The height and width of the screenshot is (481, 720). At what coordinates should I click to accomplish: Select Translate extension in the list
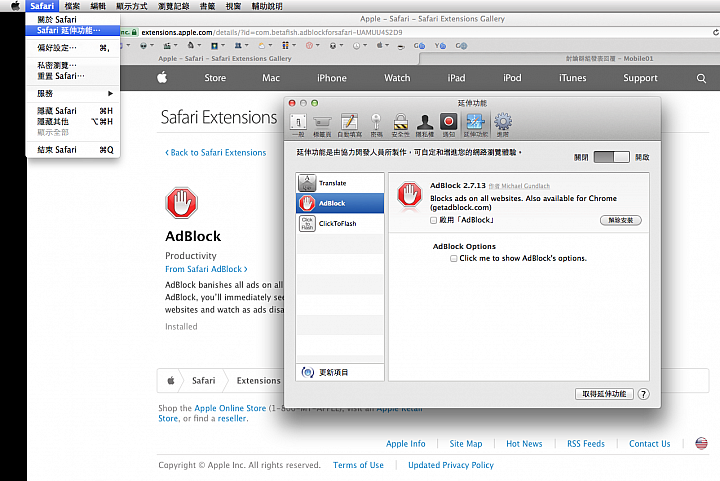point(340,183)
